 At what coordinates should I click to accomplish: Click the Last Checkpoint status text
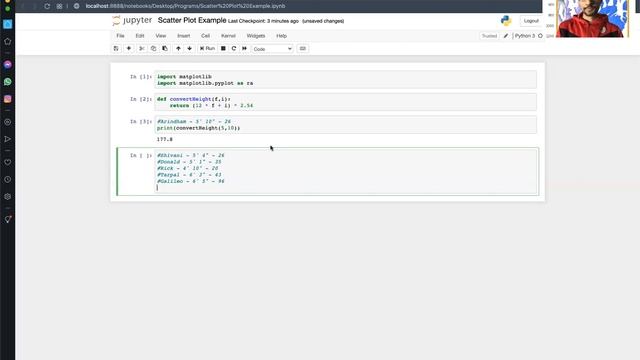point(263,21)
